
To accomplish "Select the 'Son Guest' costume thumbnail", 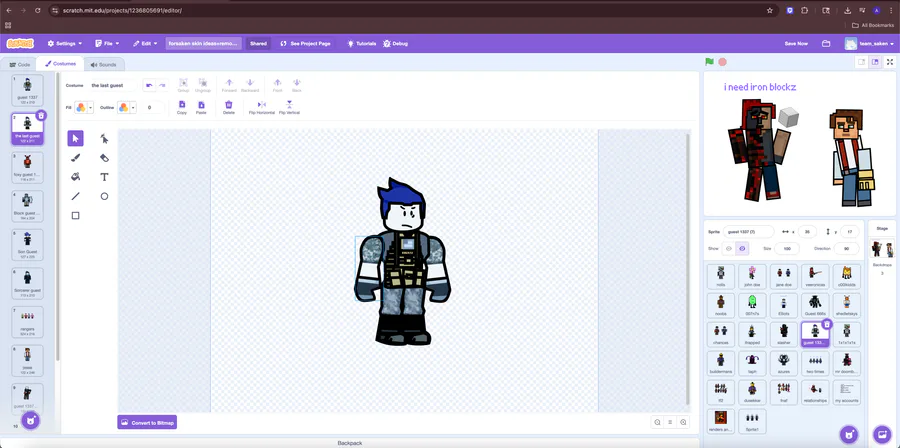I will 28,245.
